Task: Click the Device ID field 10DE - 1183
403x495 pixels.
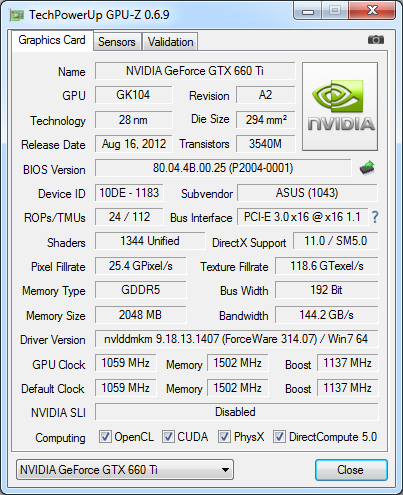Action: pyautogui.click(x=129, y=193)
